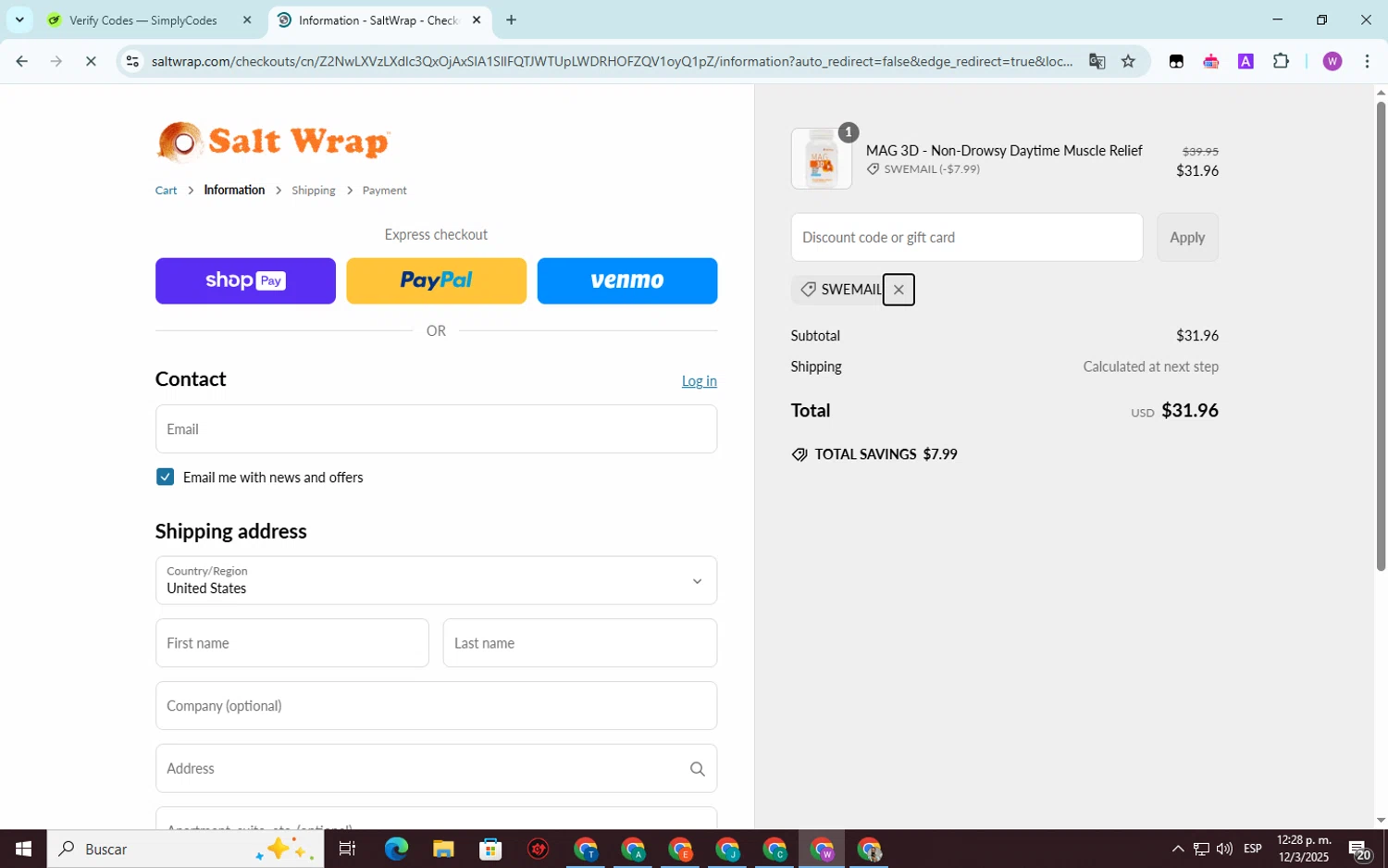This screenshot has width=1388, height=868.
Task: Click the Salt Wrap logo
Action: point(273,142)
